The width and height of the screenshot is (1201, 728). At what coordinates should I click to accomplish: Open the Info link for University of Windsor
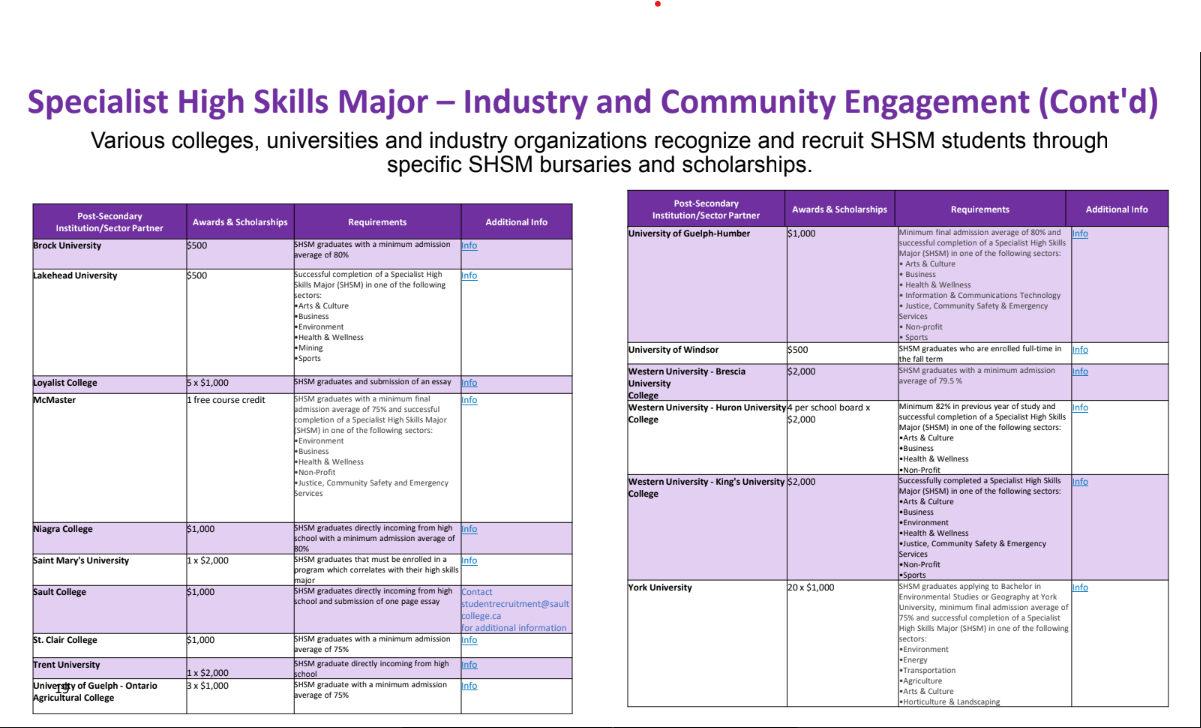tap(1080, 350)
